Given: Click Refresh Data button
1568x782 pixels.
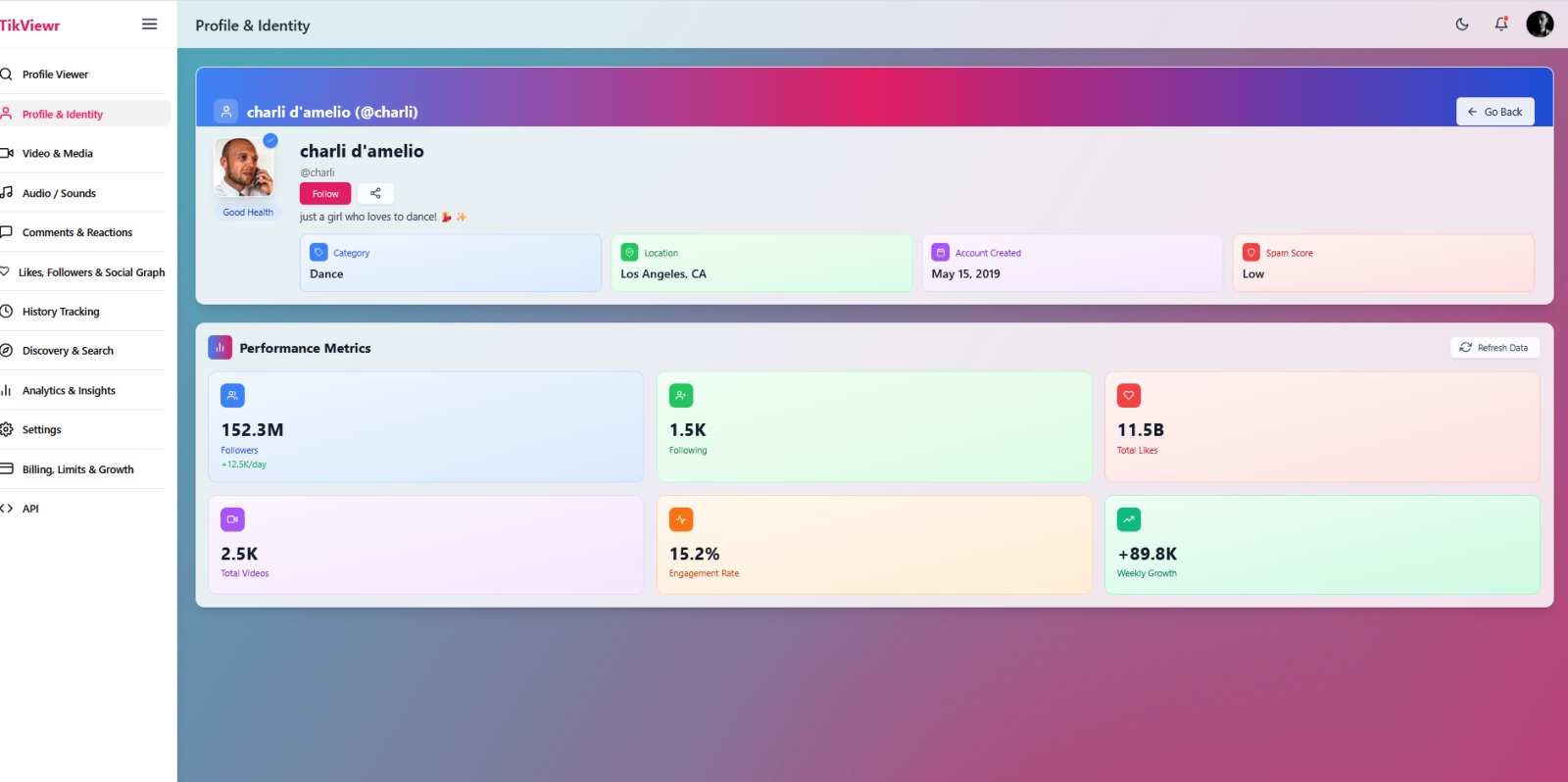Looking at the screenshot, I should click(1494, 348).
